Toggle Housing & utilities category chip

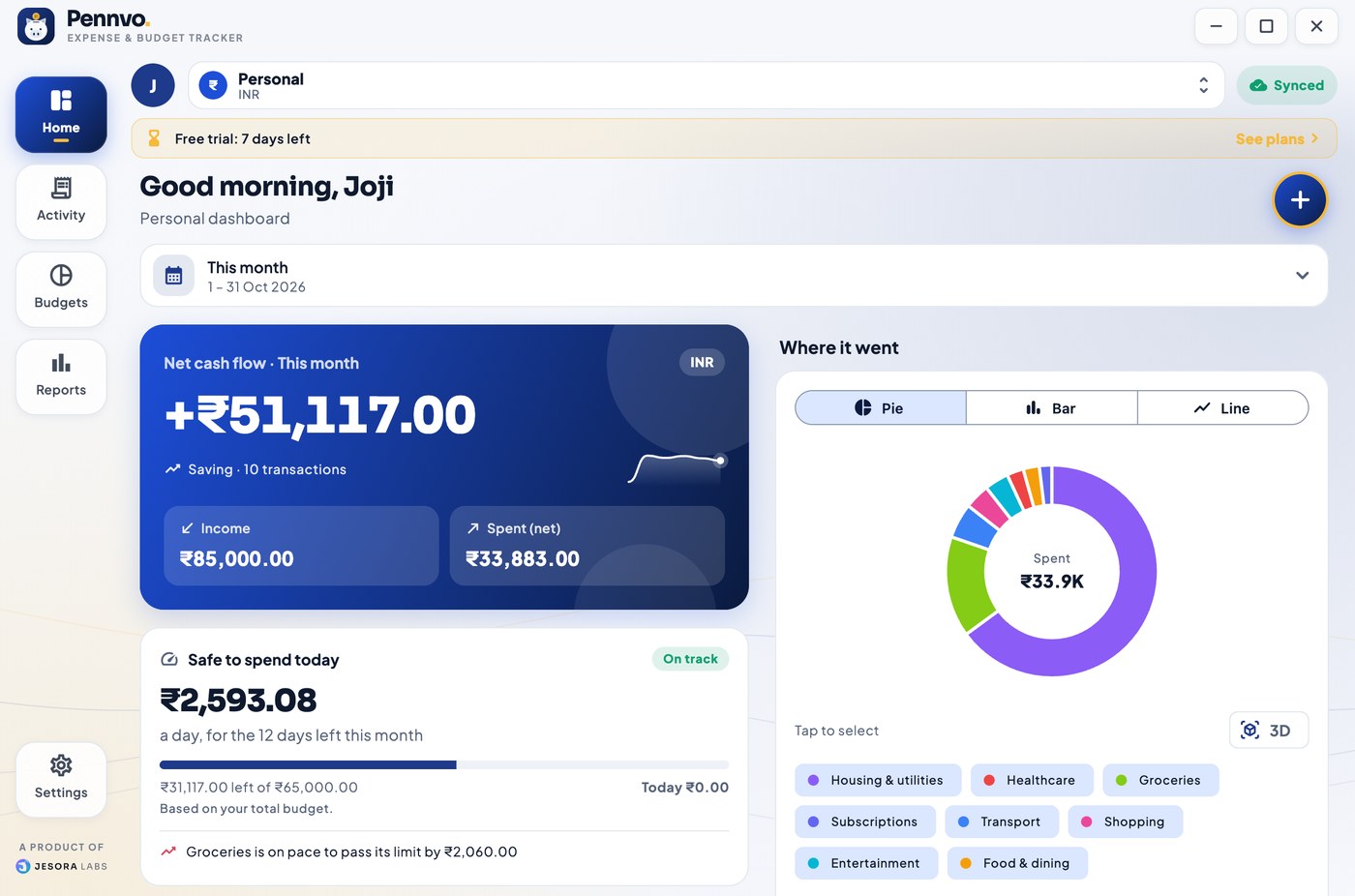coord(878,780)
